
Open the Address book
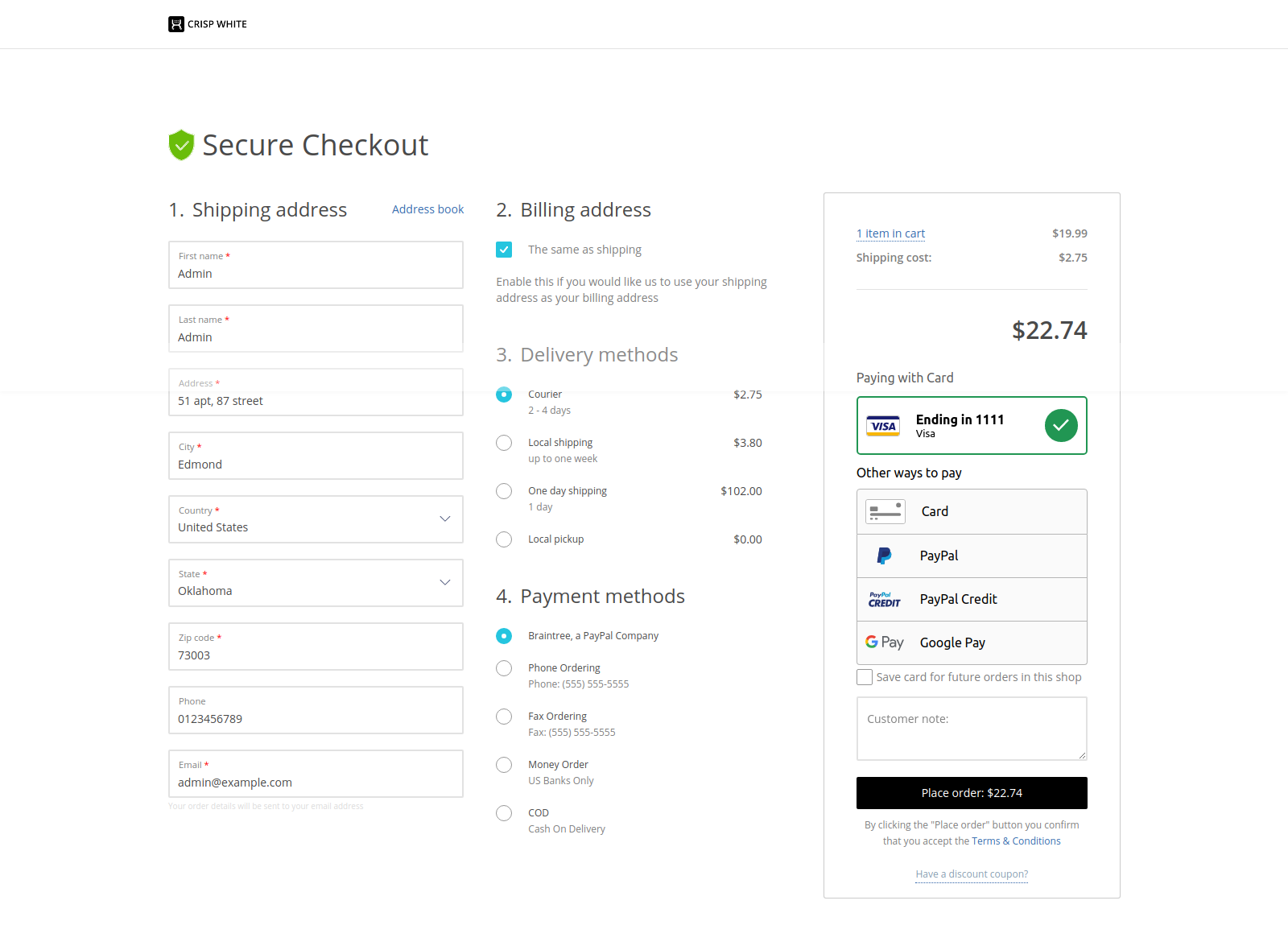(x=427, y=209)
